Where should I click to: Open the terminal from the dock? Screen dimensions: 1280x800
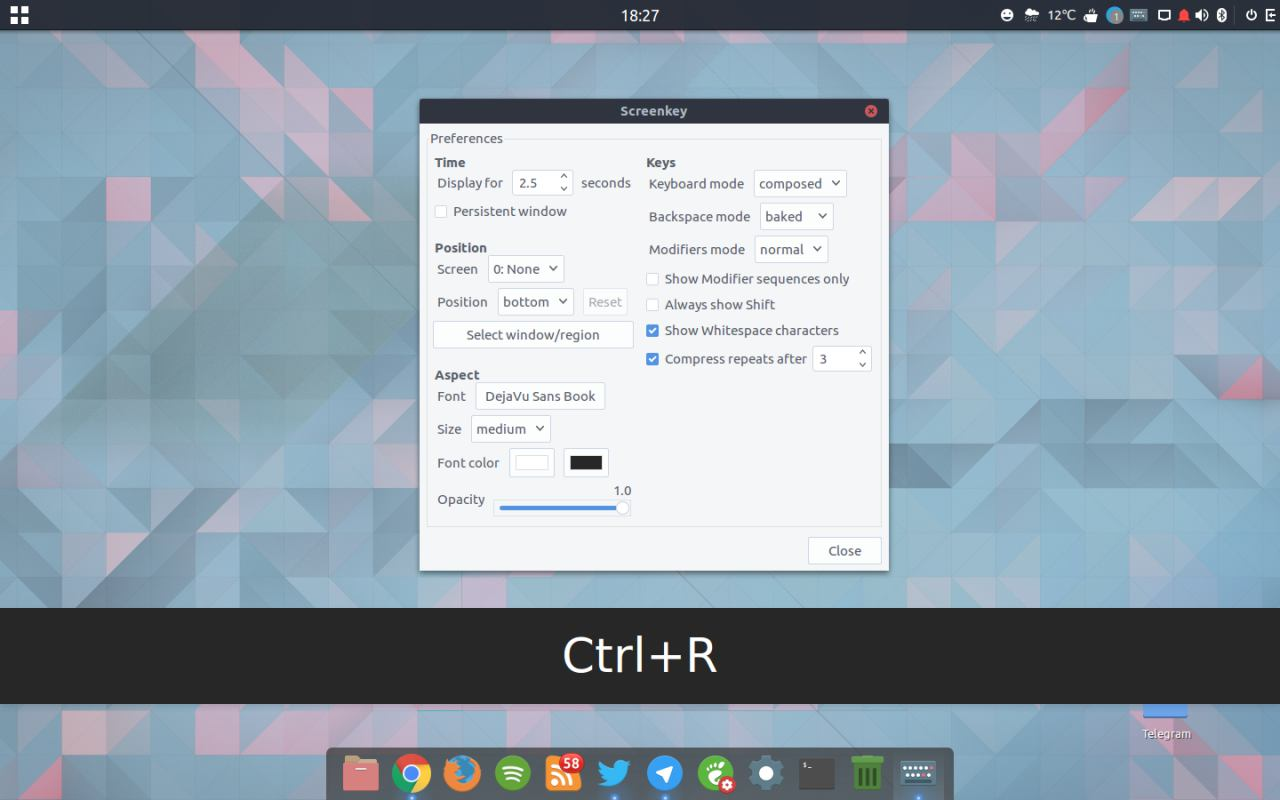[815, 773]
